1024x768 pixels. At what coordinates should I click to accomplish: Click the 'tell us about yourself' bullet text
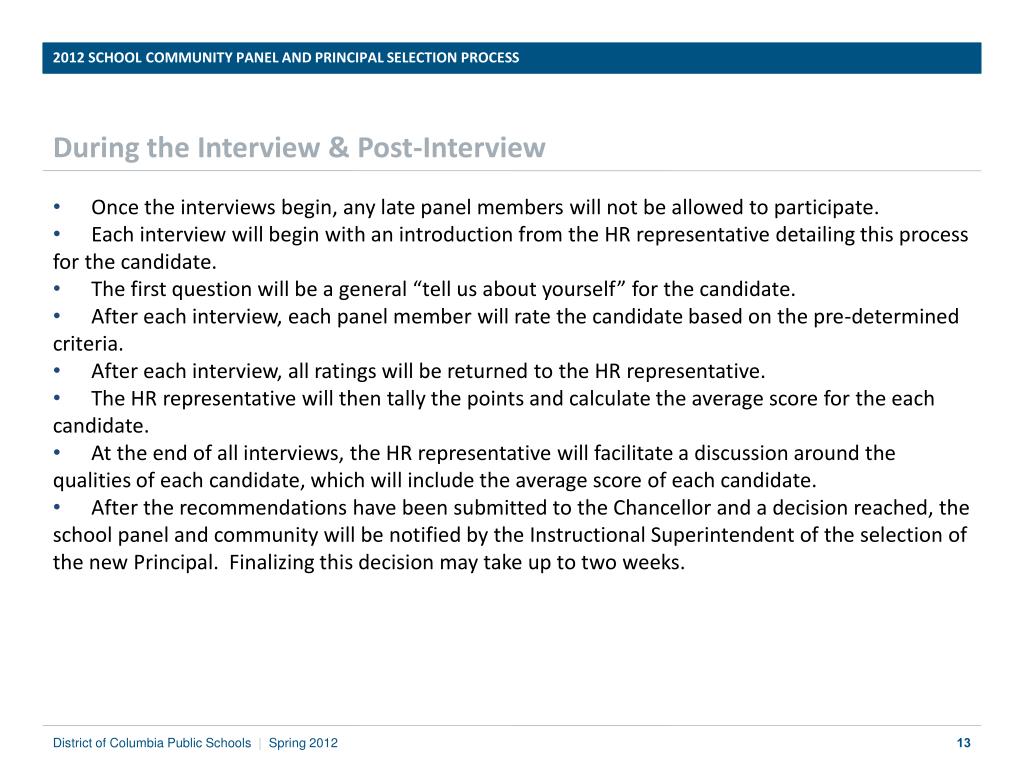coord(442,290)
